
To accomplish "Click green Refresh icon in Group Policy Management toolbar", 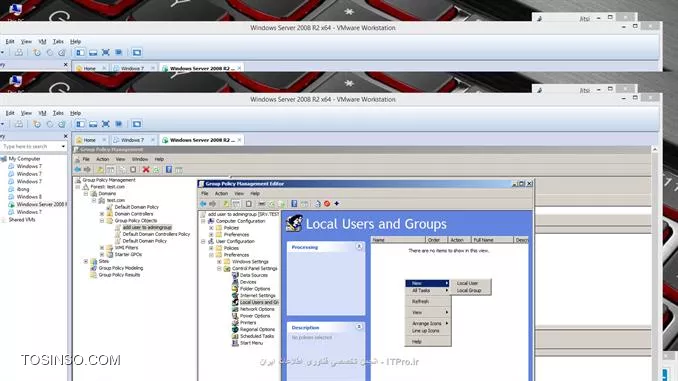I will click(x=157, y=170).
